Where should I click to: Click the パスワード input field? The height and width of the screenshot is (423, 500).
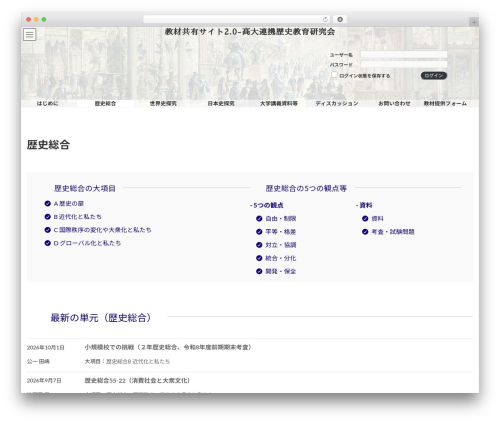click(404, 64)
